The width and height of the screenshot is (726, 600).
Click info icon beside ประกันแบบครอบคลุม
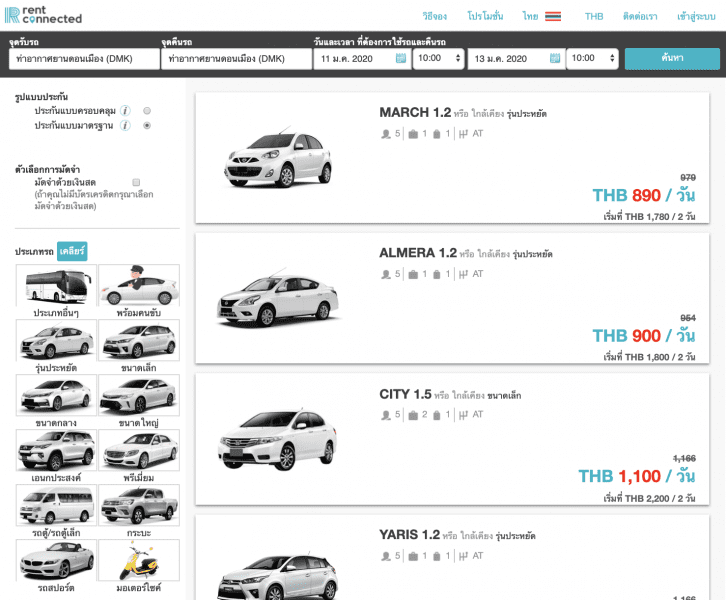[x=125, y=111]
